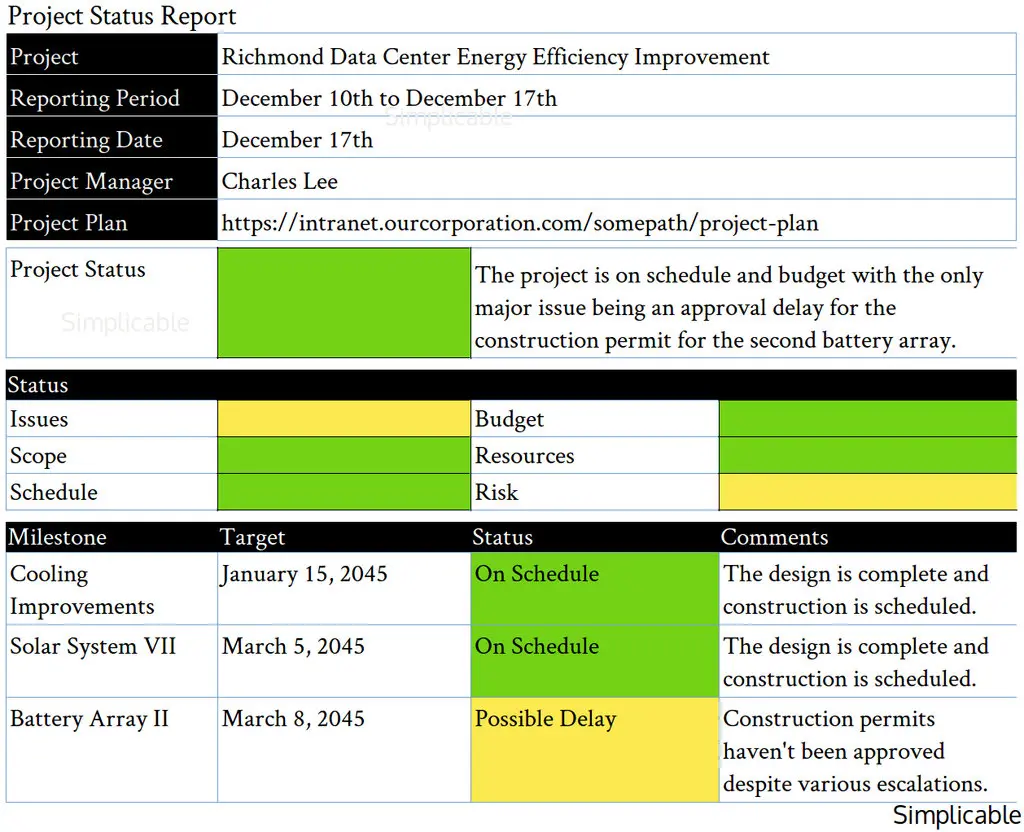Screen dimensions: 1024x832
Task: Select the "Charles Lee" cell
Action: tap(616, 179)
